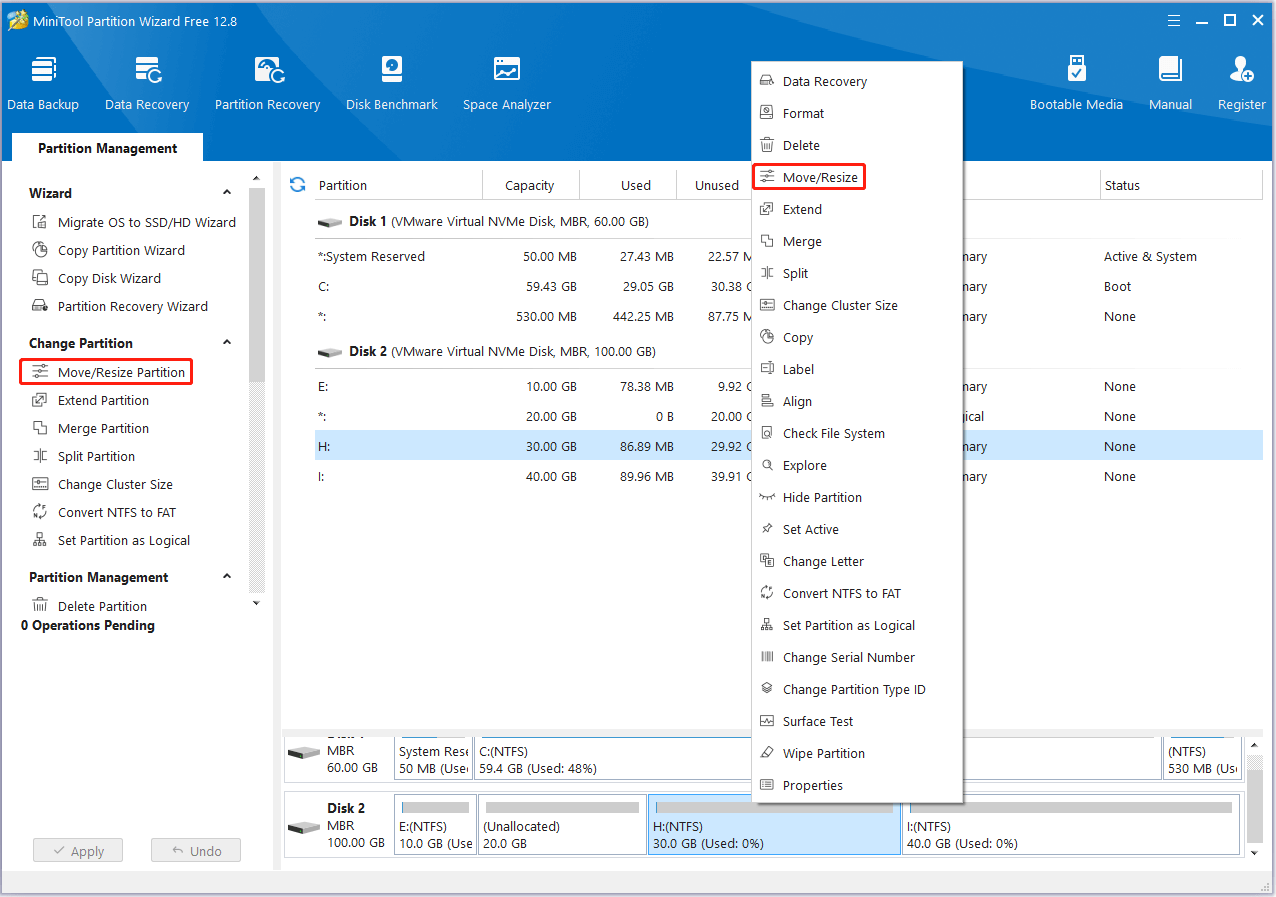Select Move/Resize in the context menu
Image resolution: width=1276 pixels, height=897 pixels.
[x=857, y=178]
